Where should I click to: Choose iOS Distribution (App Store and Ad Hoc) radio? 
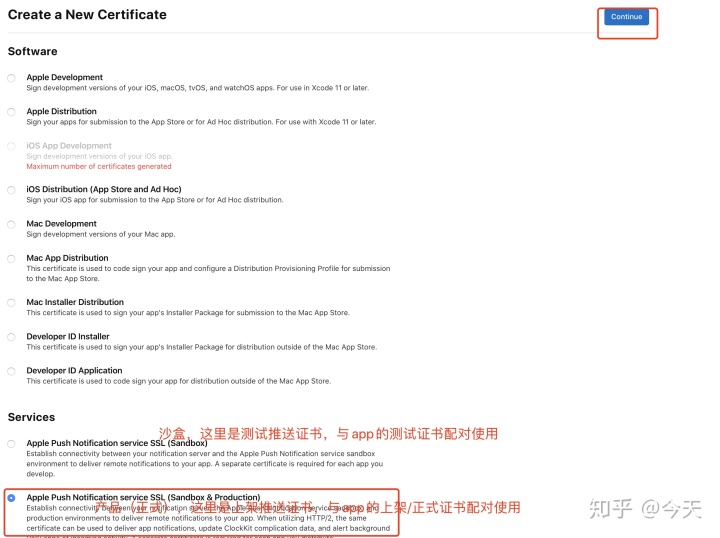[x=11, y=190]
